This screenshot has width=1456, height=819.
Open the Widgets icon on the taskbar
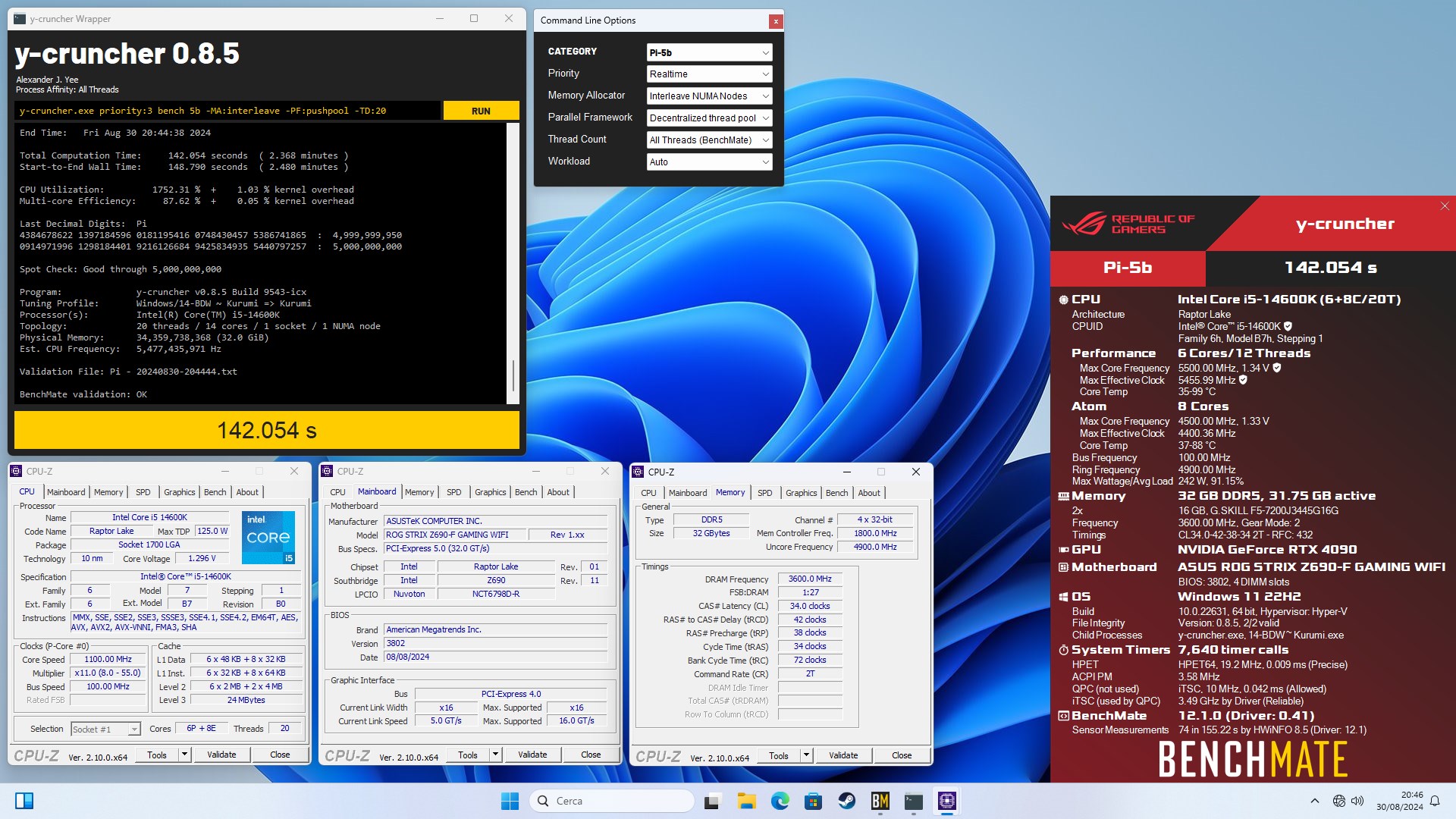click(24, 801)
